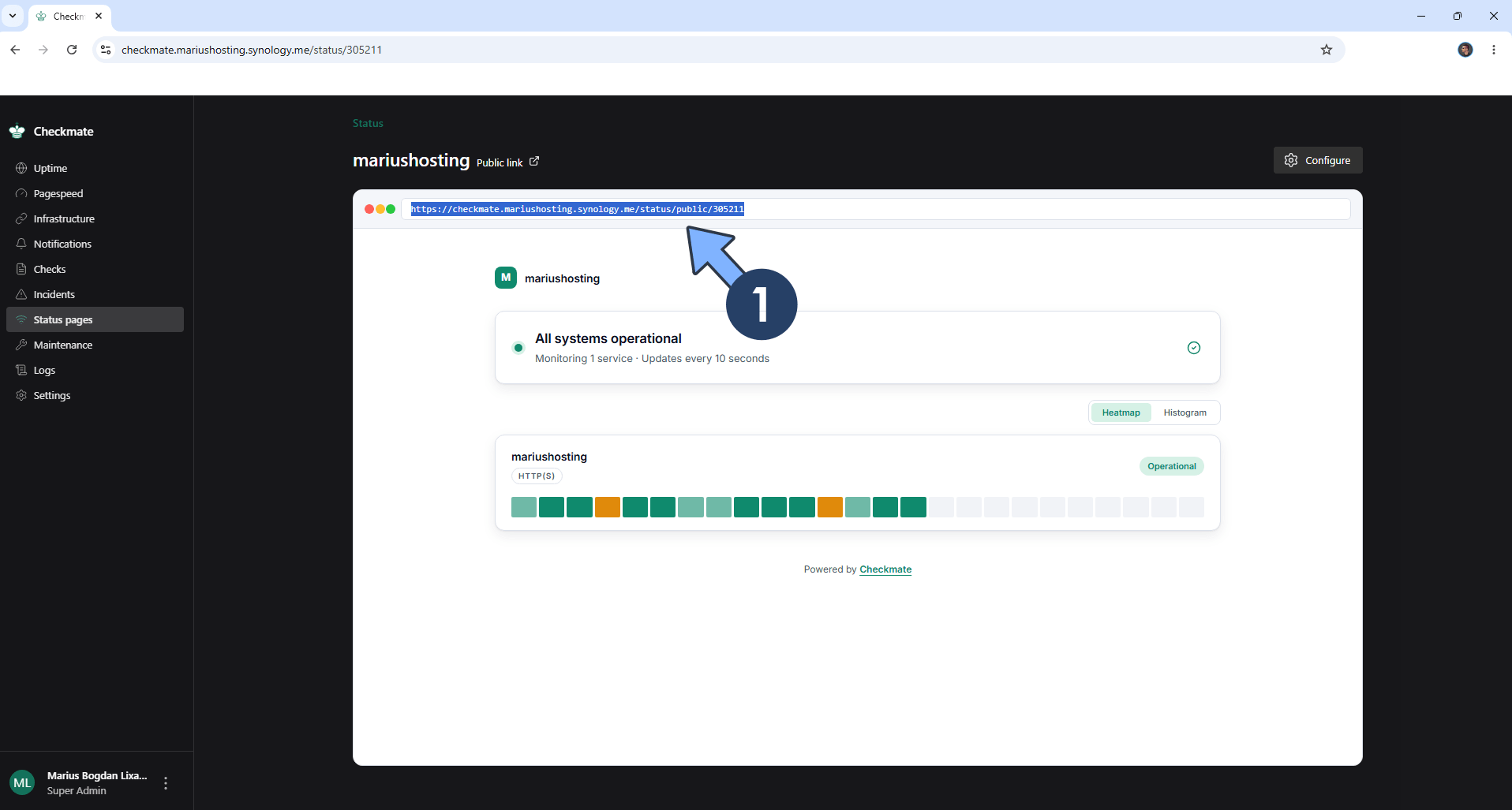
Task: Open Checks document icon
Action: (x=21, y=269)
